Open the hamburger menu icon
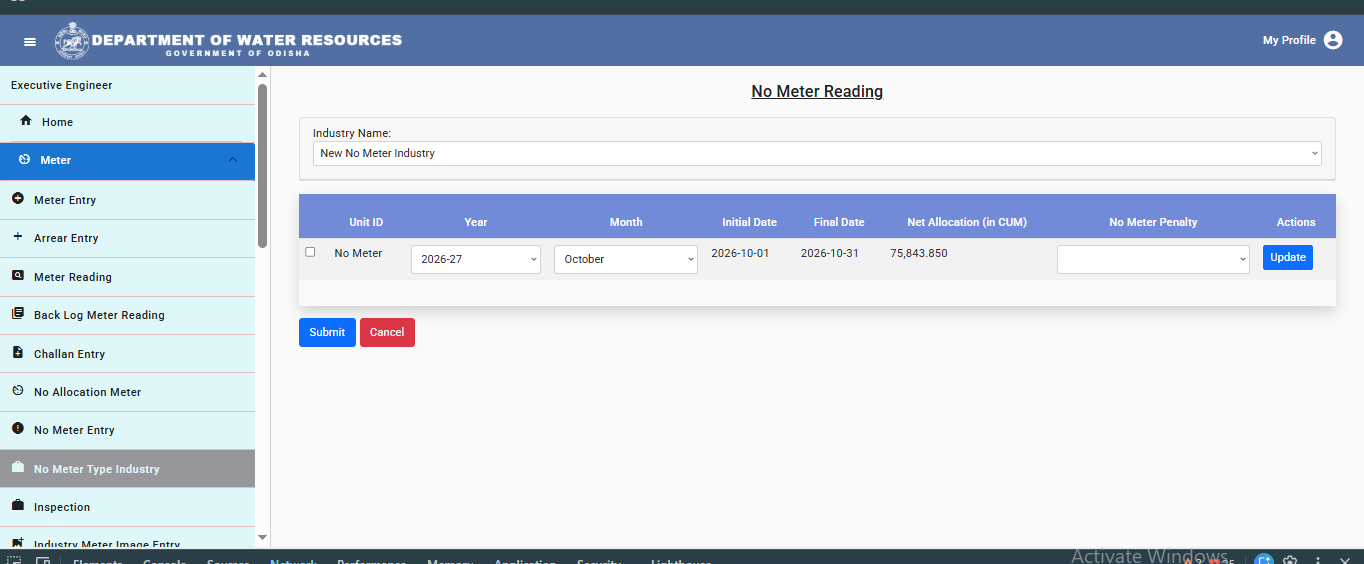 (30, 41)
